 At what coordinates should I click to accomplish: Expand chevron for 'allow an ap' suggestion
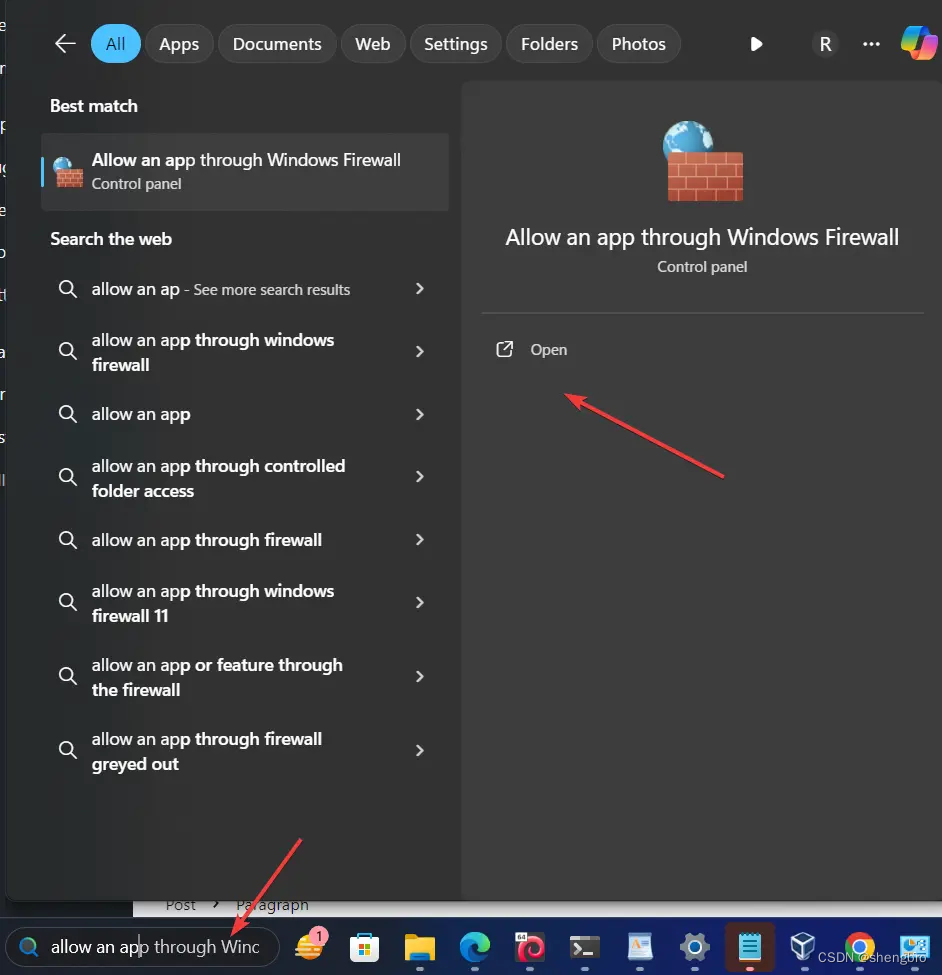[420, 289]
